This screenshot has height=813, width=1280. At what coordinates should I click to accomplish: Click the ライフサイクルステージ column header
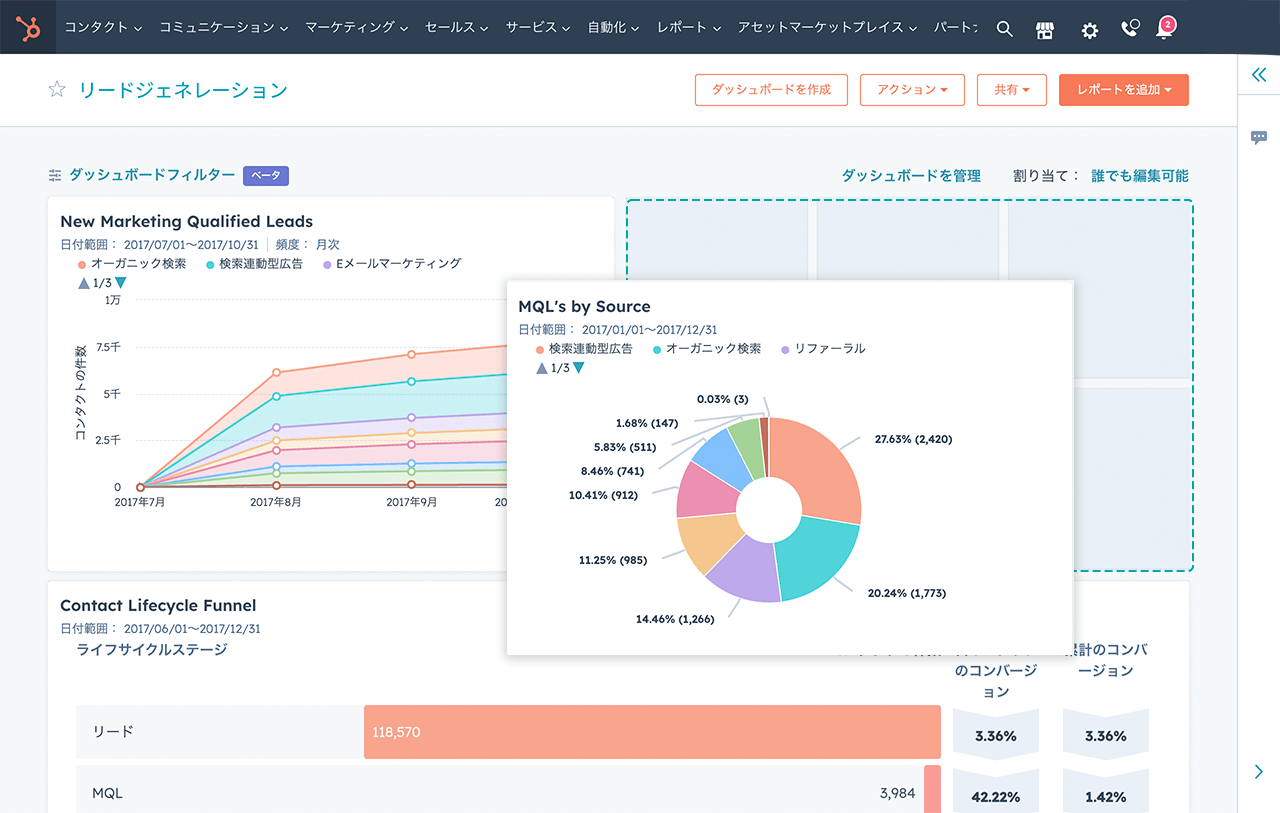(x=152, y=650)
